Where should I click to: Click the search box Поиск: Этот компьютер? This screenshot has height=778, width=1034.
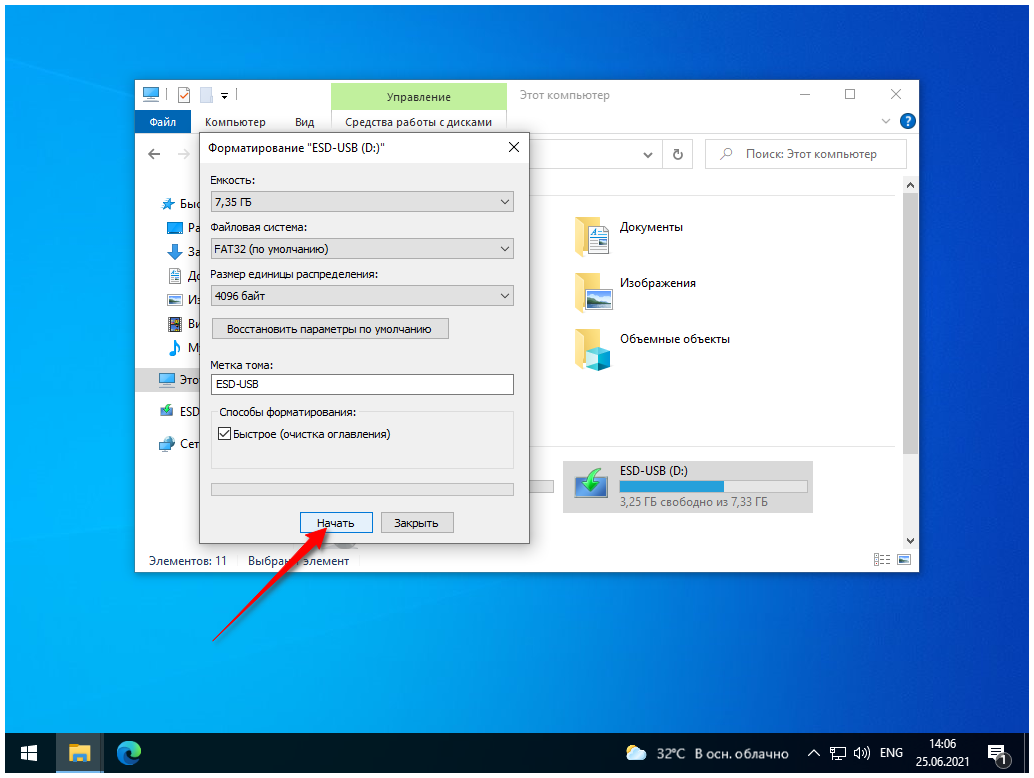(806, 154)
